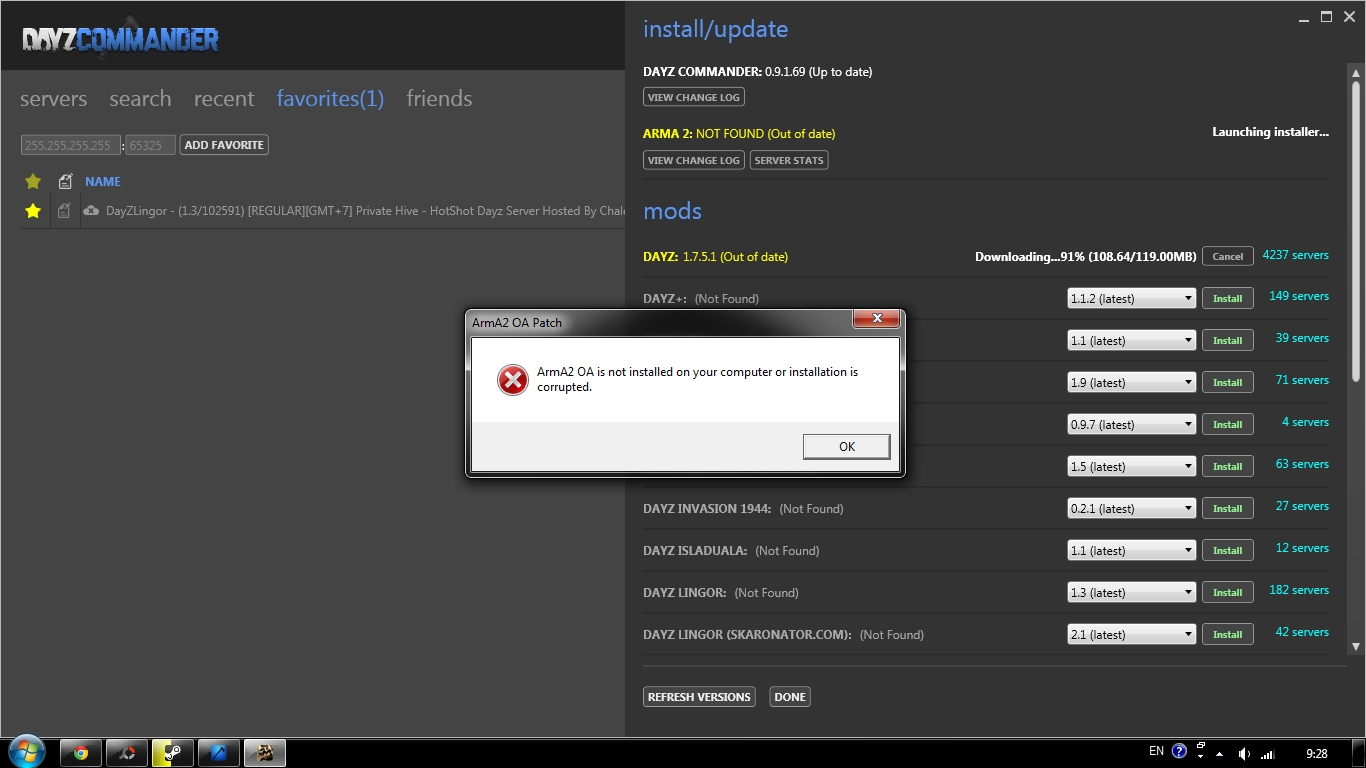Open the search tab
This screenshot has width=1366, height=768.
point(140,99)
